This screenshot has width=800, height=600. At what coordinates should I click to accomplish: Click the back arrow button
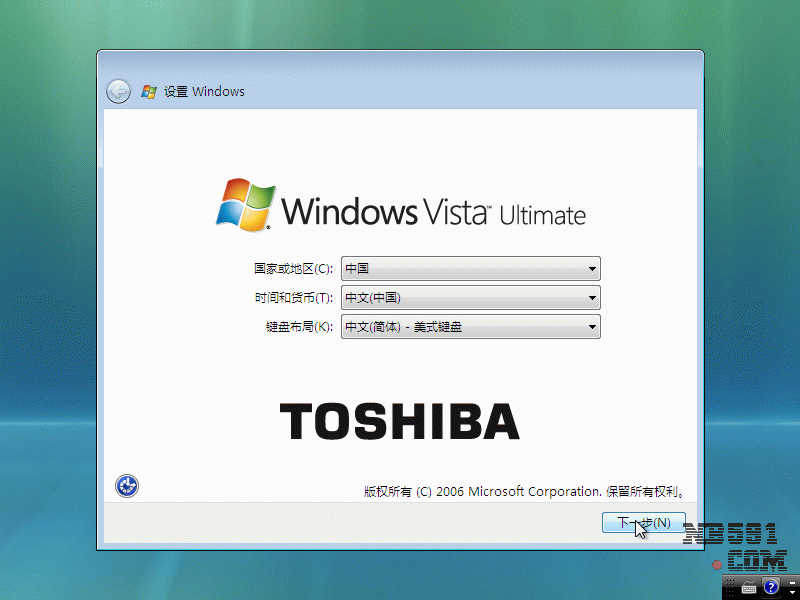[x=118, y=92]
